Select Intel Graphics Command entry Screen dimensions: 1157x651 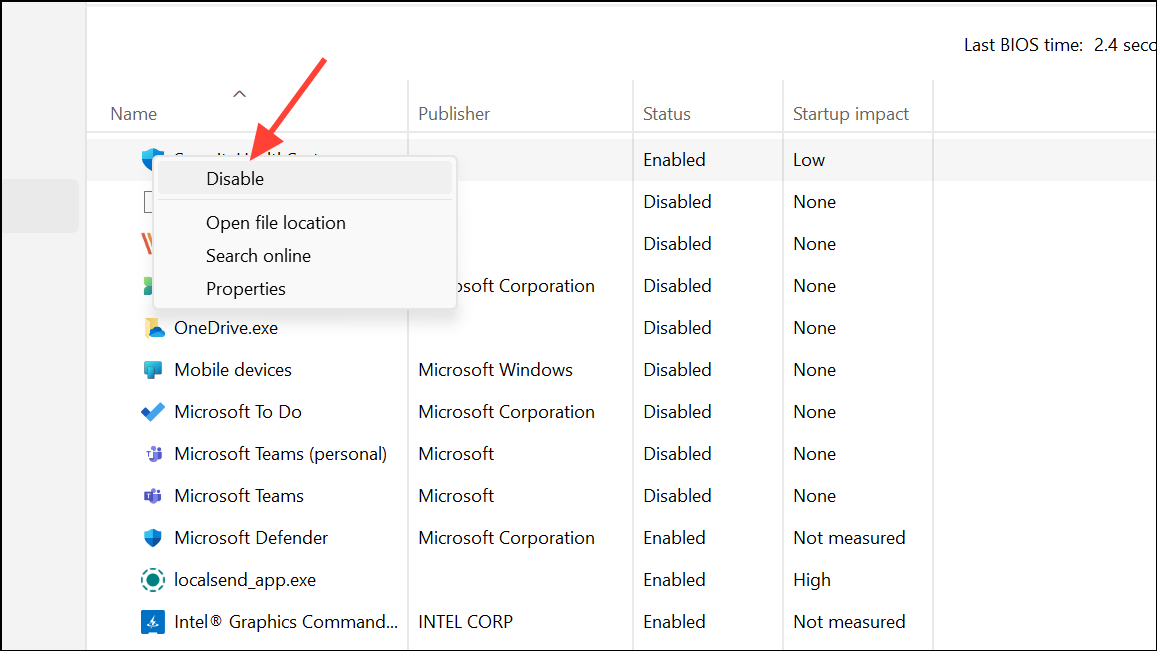click(x=286, y=622)
